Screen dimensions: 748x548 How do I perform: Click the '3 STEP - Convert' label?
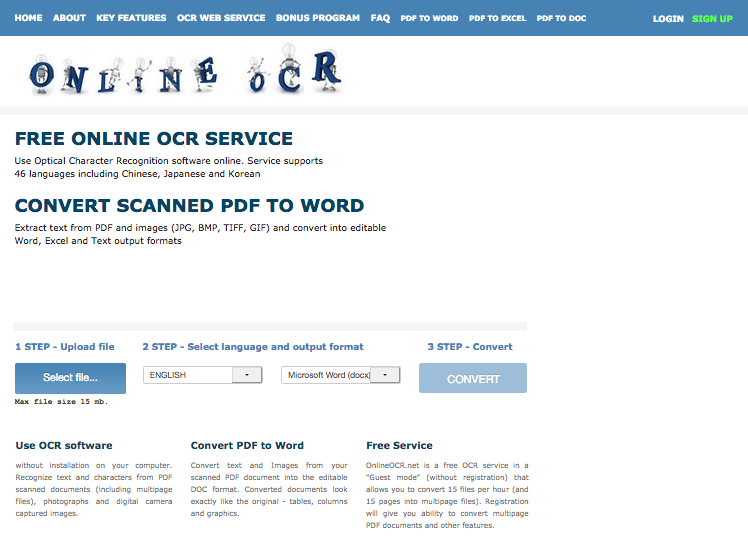(x=470, y=347)
